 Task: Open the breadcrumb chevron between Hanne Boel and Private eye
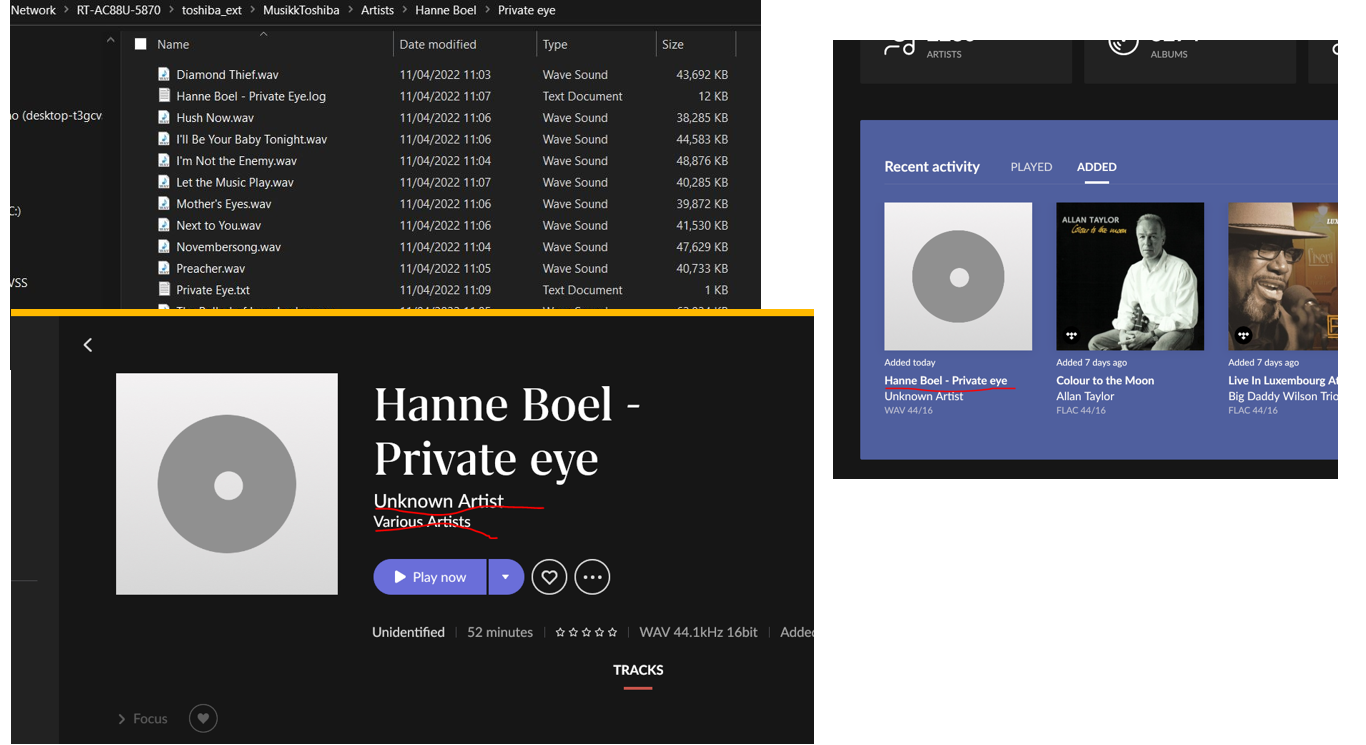[x=488, y=10]
